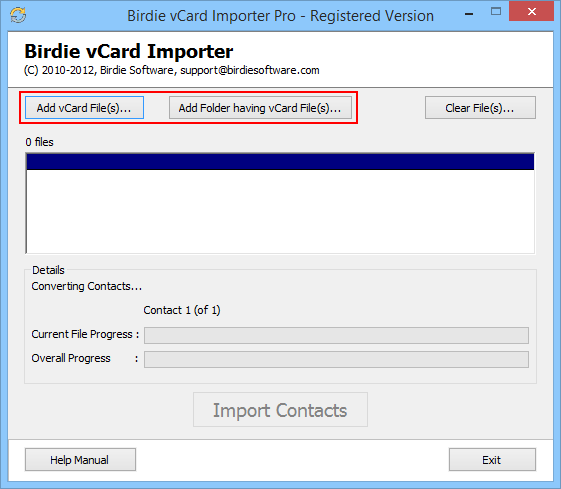
Task: Close the Birdie vCard Importer window
Action: pyautogui.click(x=531, y=11)
